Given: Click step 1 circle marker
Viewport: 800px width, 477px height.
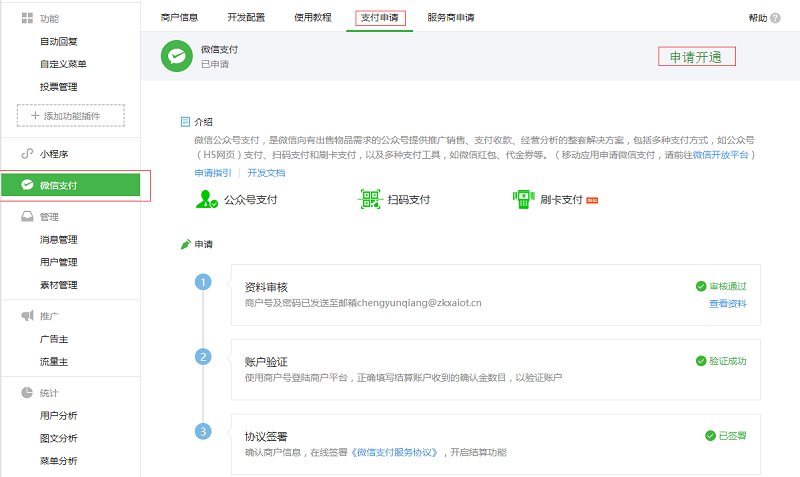Looking at the screenshot, I should (203, 282).
